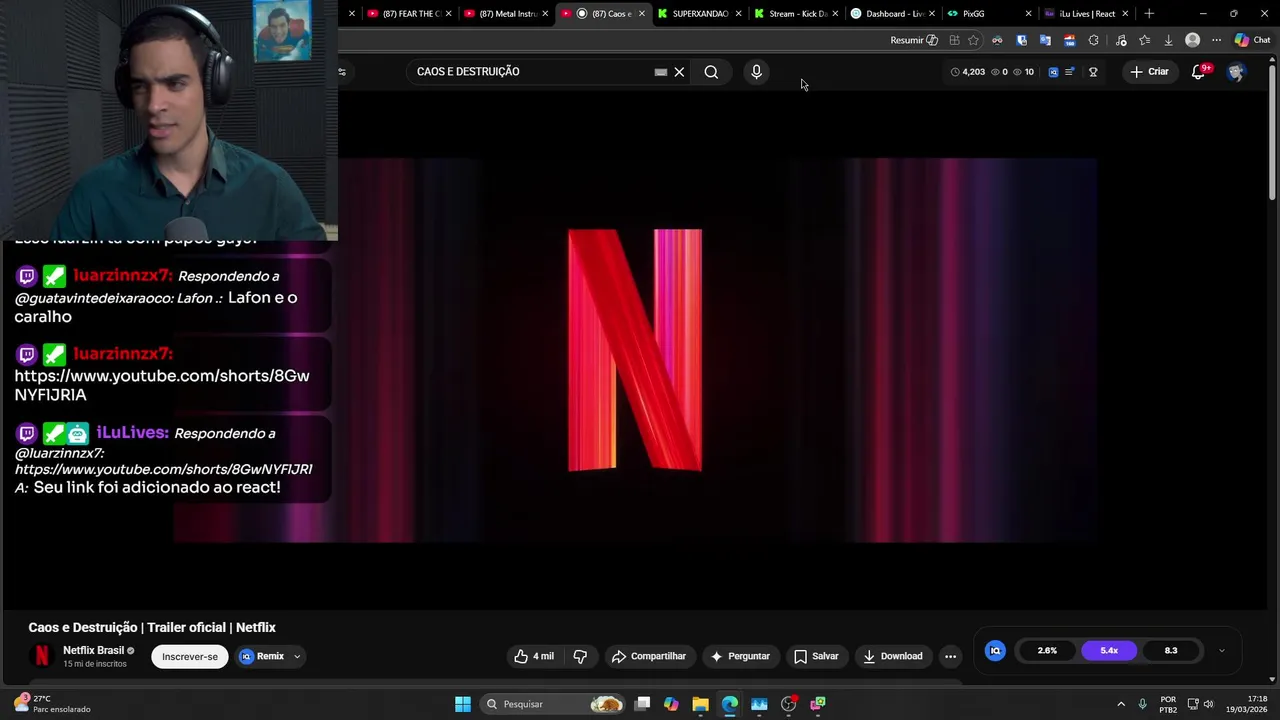Image resolution: width=1280 pixels, height=720 pixels.
Task: Open more actions ellipsis under video
Action: (x=950, y=656)
